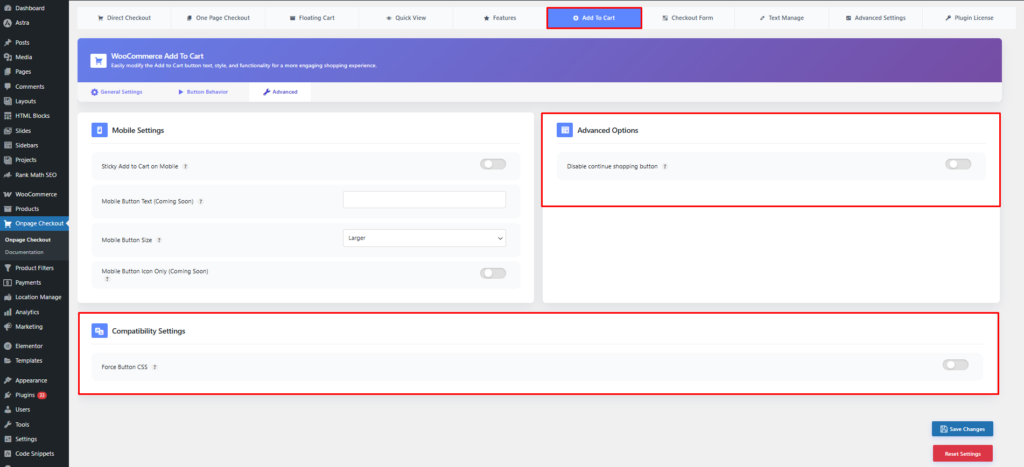Toggle Mobile Button Icon Only switch

pyautogui.click(x=492, y=273)
